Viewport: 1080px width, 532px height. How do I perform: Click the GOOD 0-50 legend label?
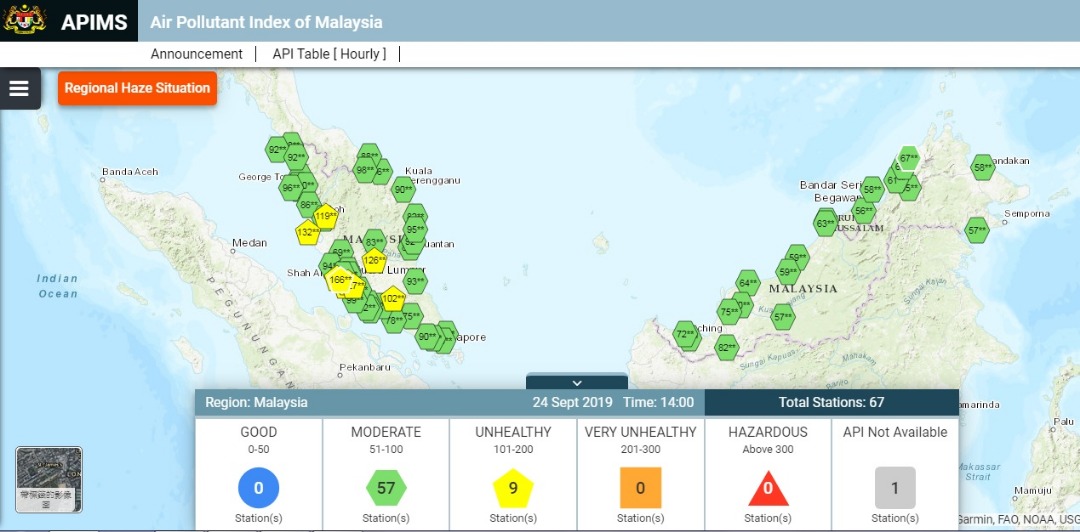coord(258,440)
